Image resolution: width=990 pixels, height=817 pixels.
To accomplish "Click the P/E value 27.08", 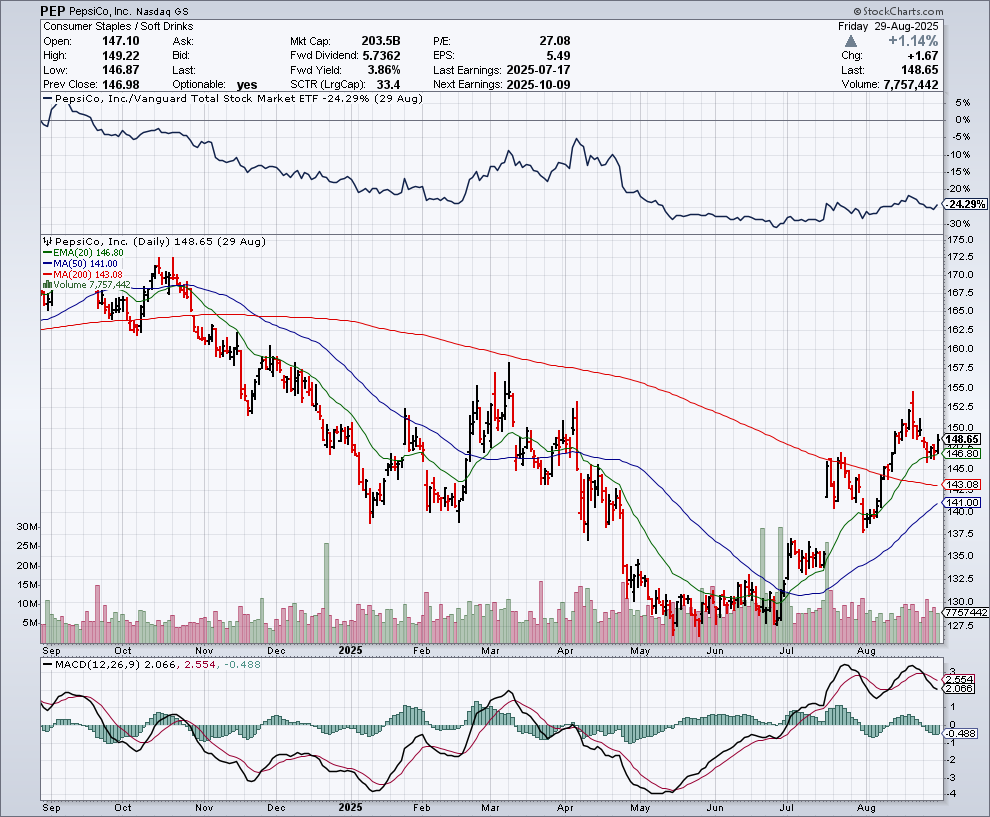I will pyautogui.click(x=555, y=41).
